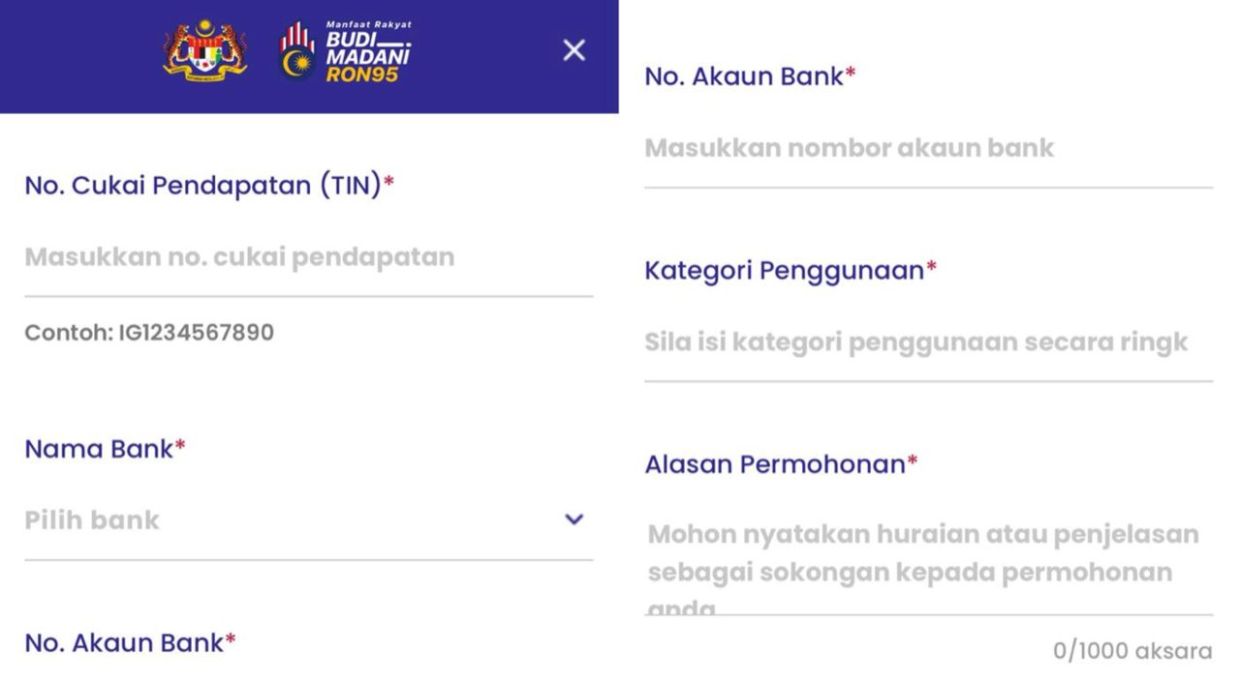The image size is (1240, 683).
Task: Click the 'Alasan Permohonan' label
Action: [775, 464]
